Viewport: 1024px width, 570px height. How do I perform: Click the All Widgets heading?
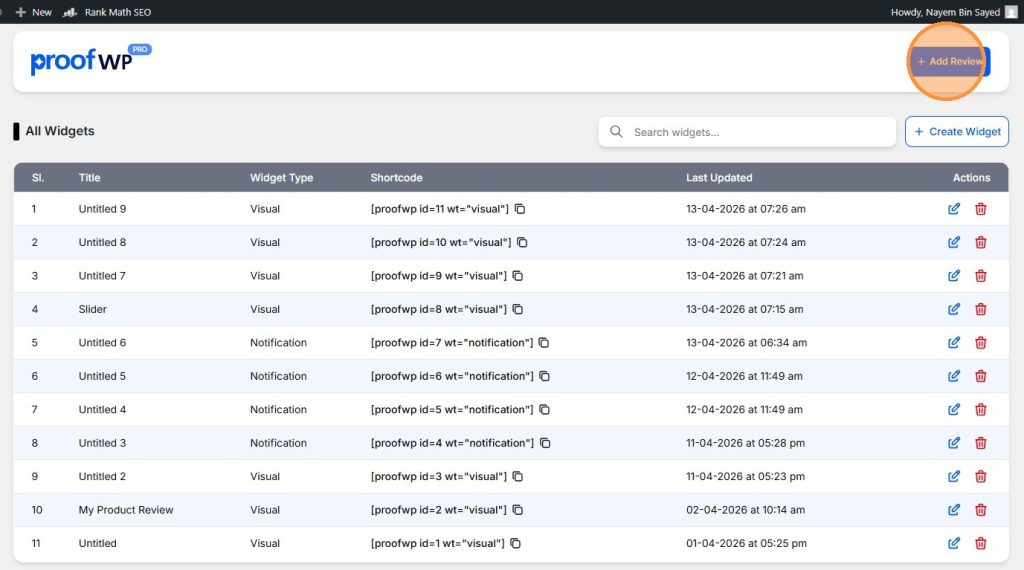(x=59, y=131)
